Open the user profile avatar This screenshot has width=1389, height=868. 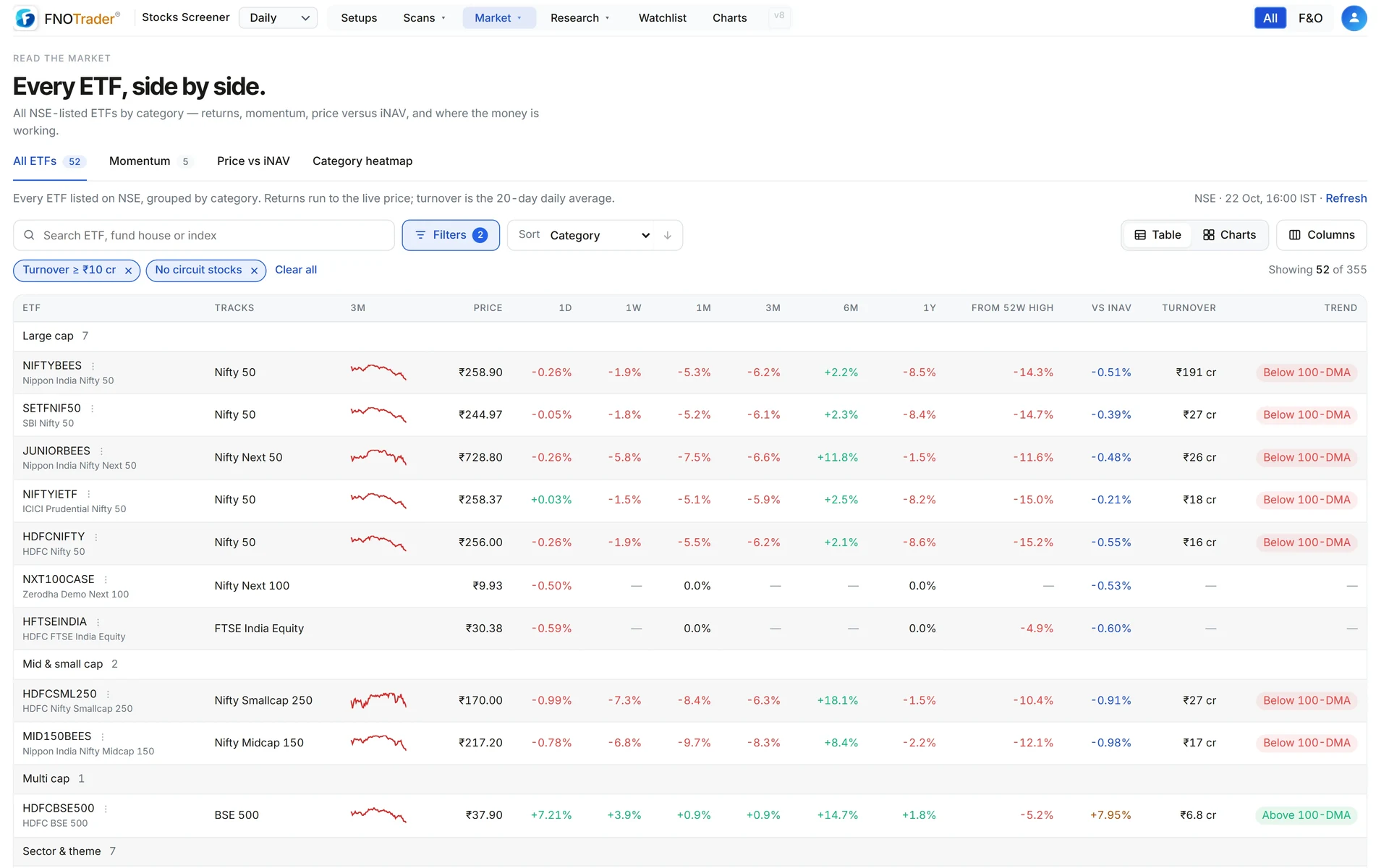point(1354,18)
